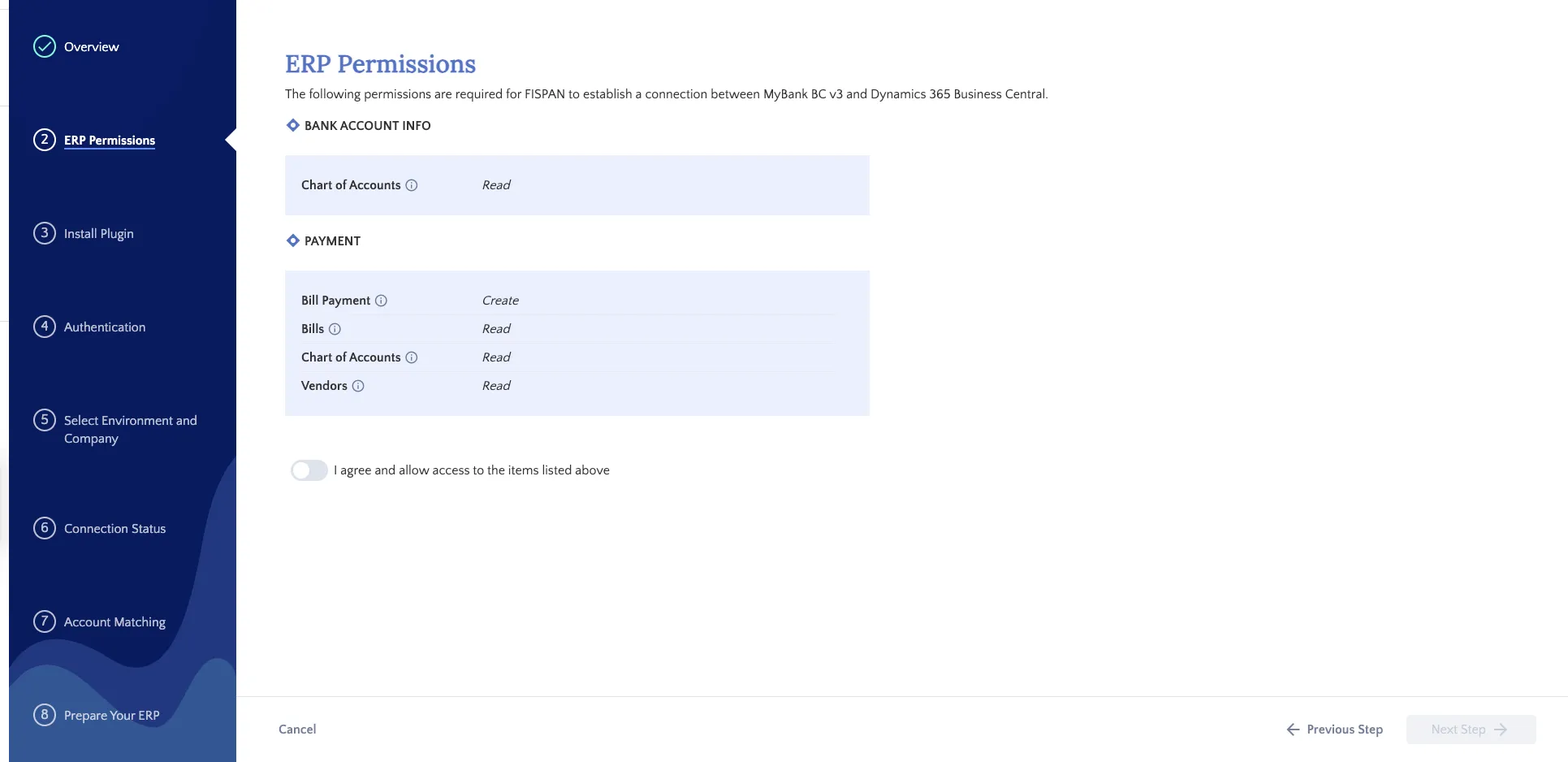The height and width of the screenshot is (762, 1568).
Task: Click the right arrow icon of Next Step
Action: (1501, 730)
